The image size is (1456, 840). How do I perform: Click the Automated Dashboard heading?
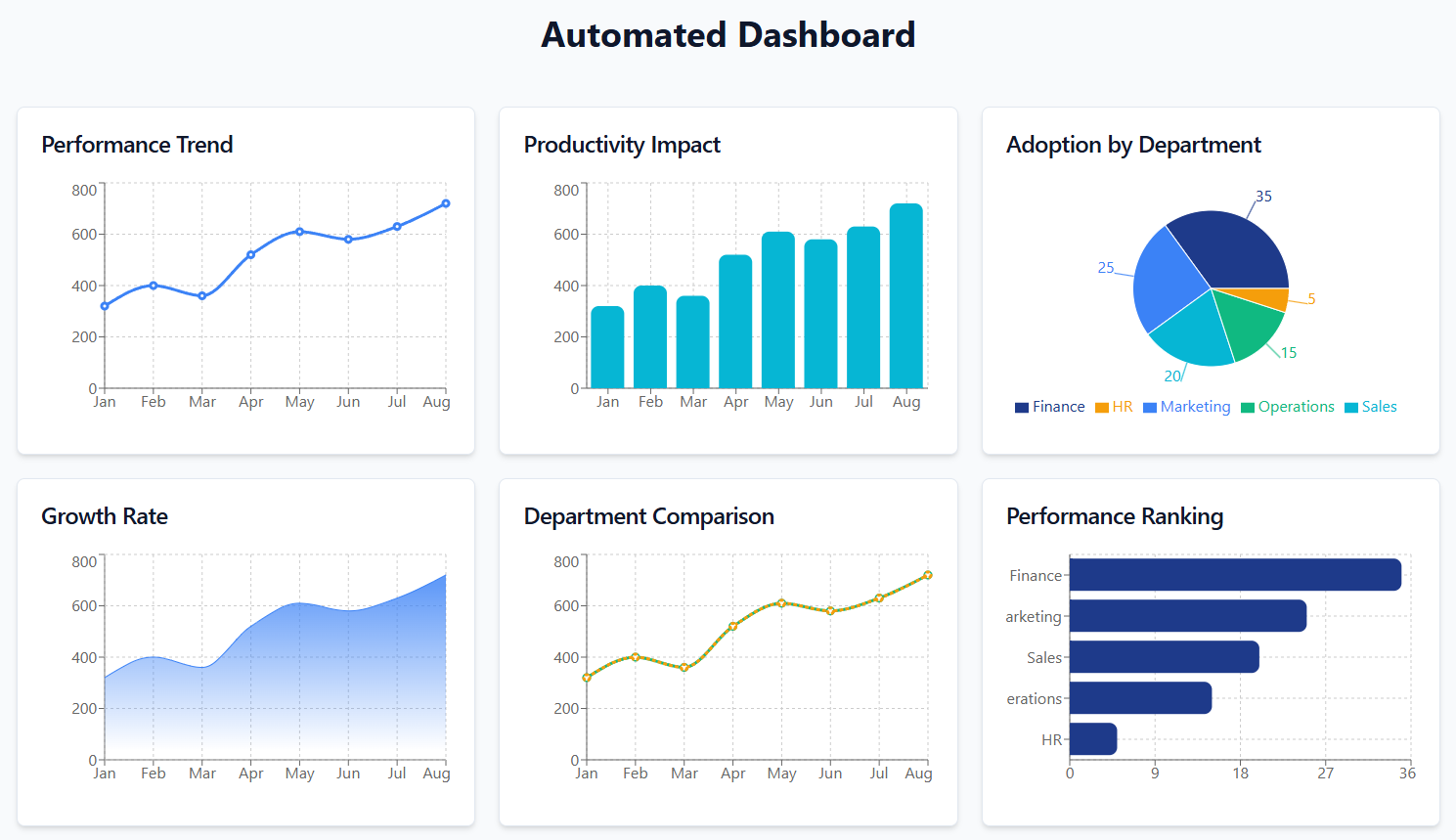click(728, 35)
